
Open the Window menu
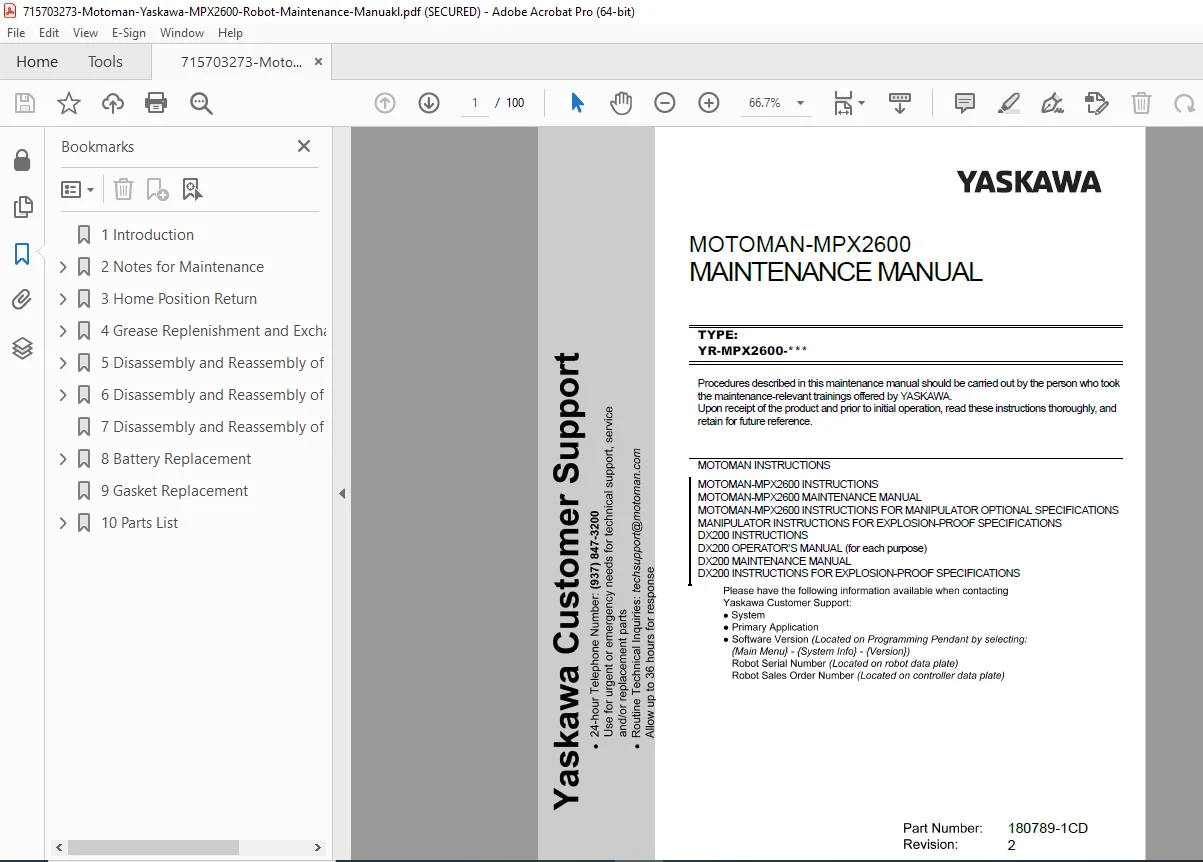182,33
